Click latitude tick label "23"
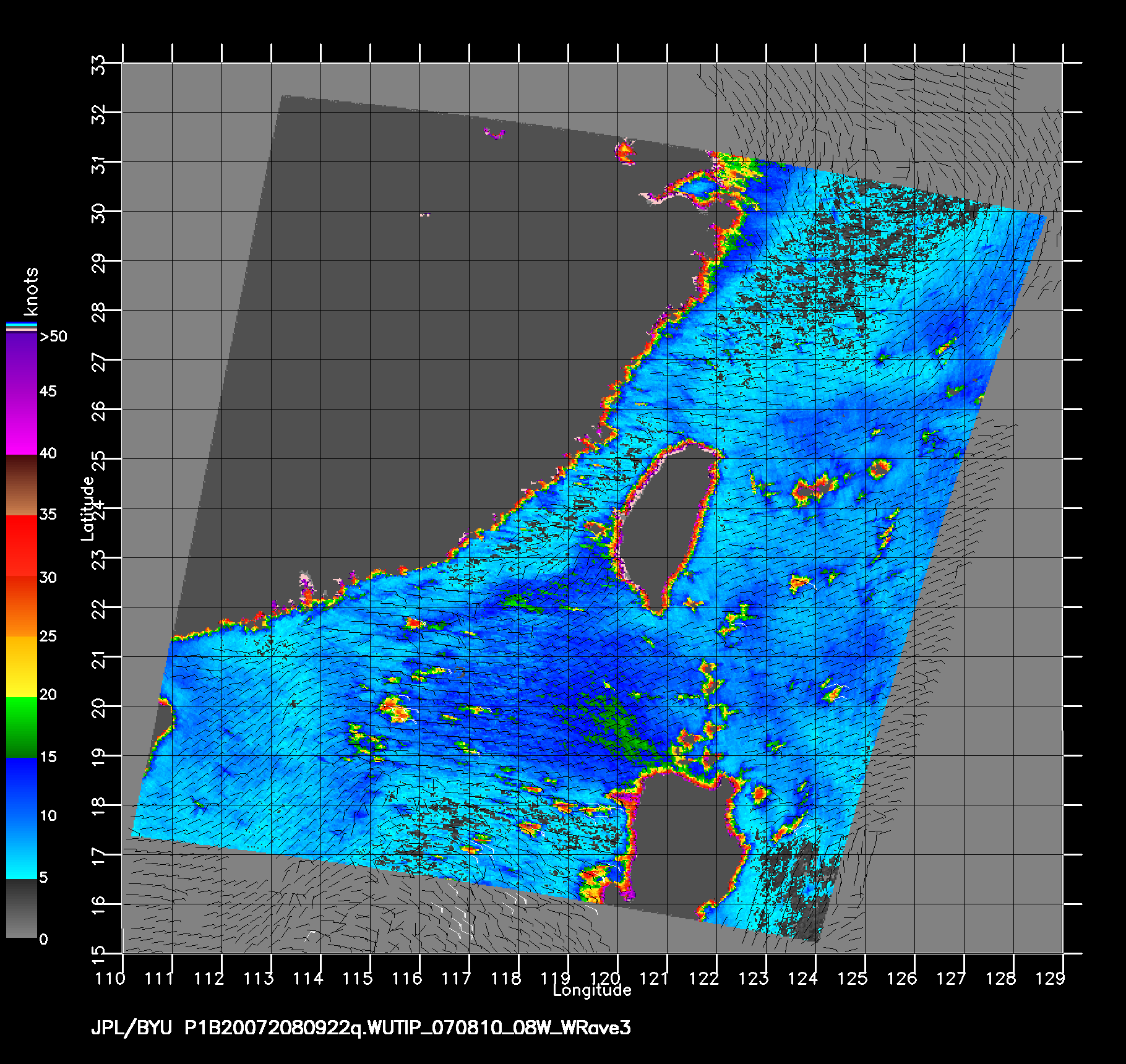The image size is (1126, 1064). 99,559
